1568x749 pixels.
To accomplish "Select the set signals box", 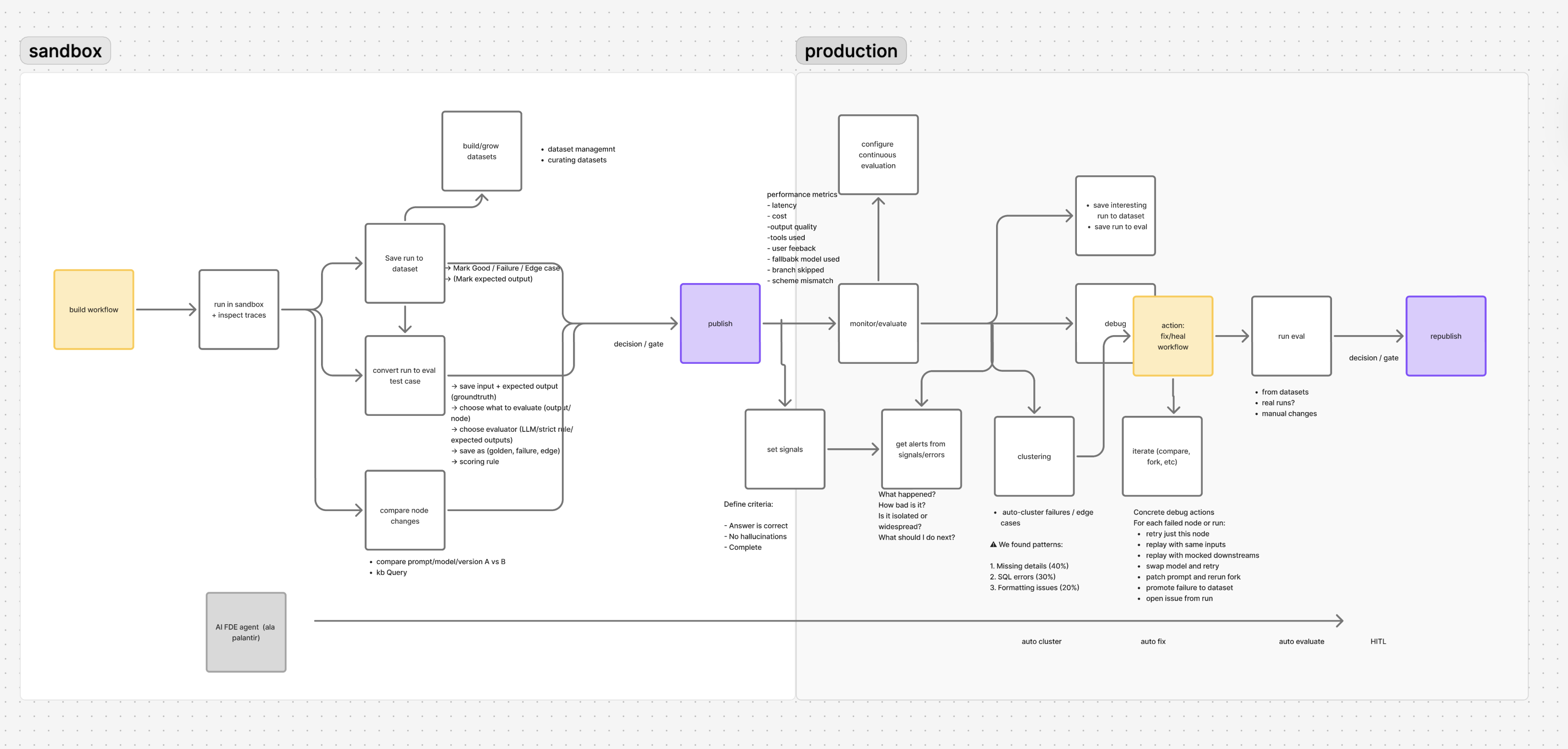I will 785,449.
